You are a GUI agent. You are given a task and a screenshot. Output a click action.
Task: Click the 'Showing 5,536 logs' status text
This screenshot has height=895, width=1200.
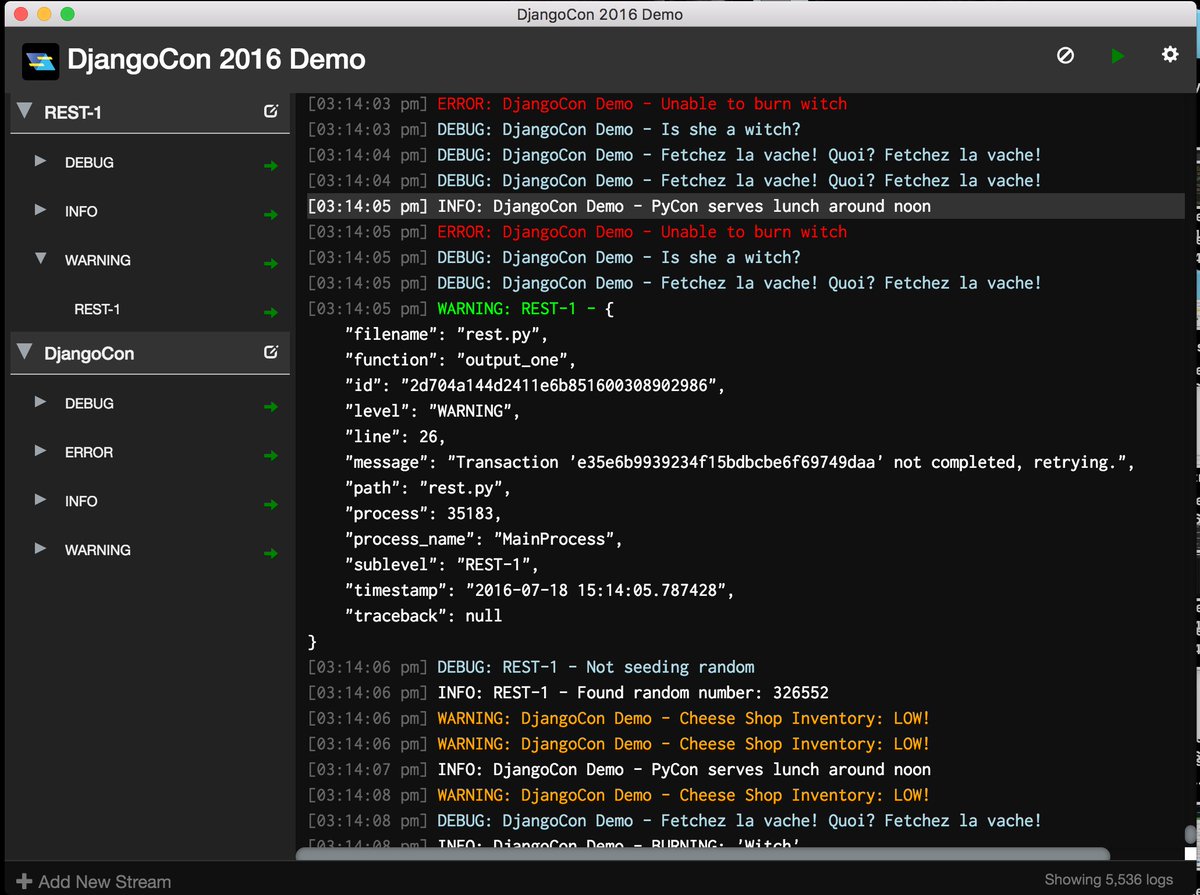(x=1109, y=880)
